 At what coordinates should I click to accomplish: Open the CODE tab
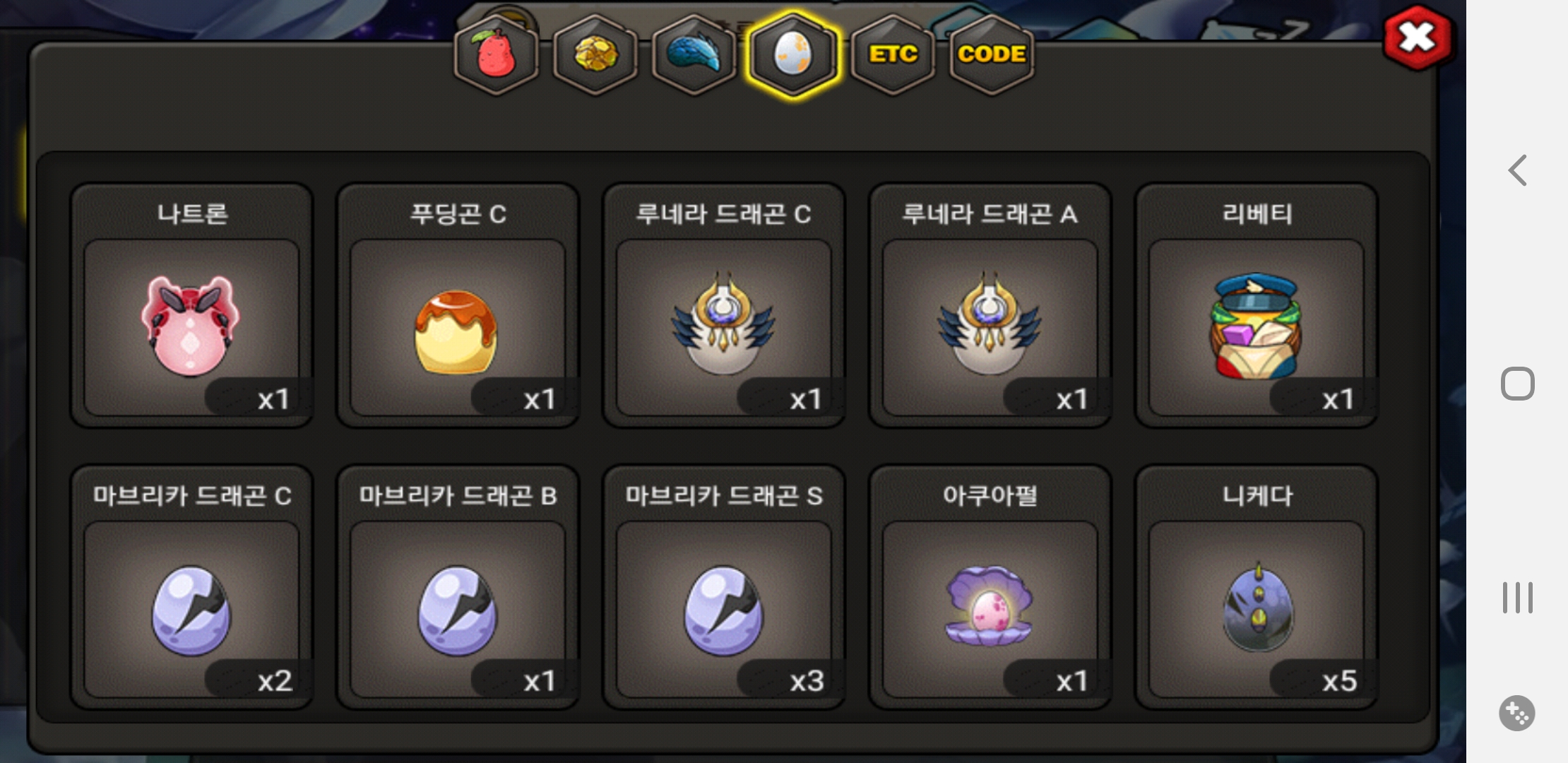coord(992,55)
